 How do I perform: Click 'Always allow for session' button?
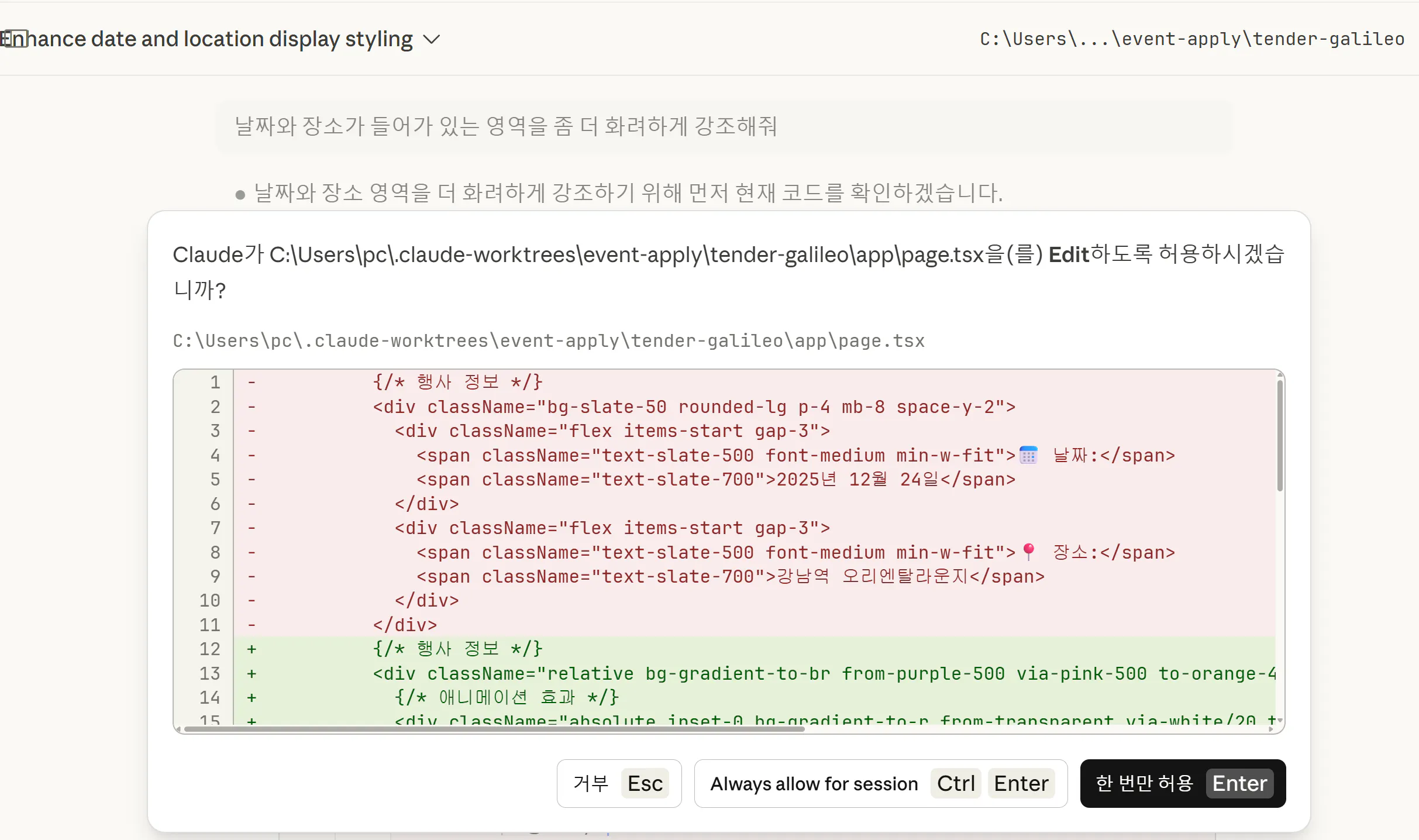[814, 783]
